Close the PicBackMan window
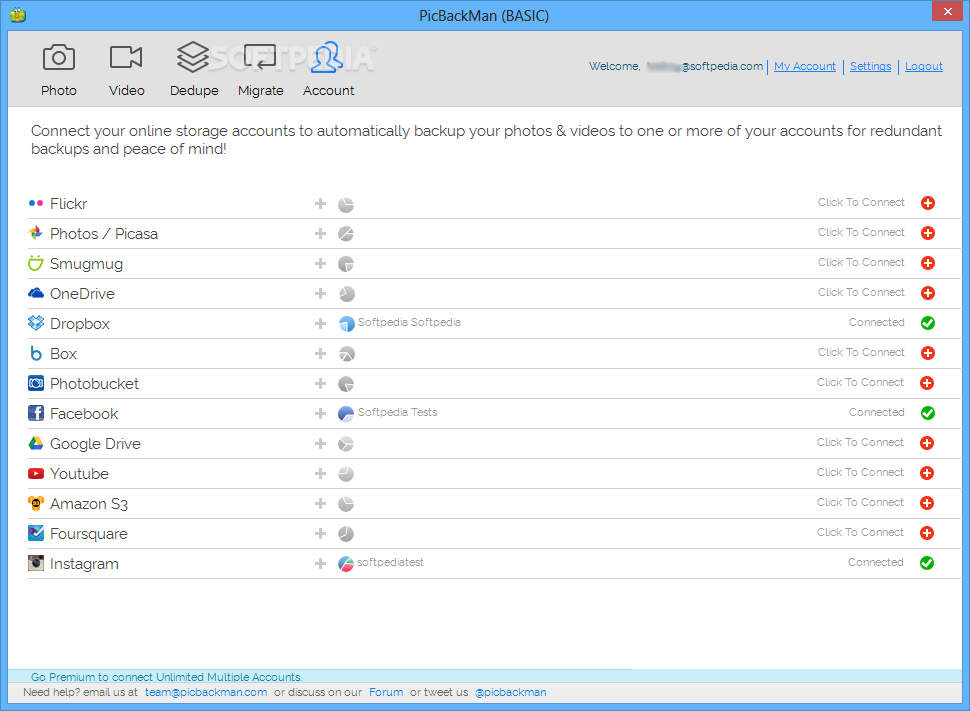The image size is (970, 711). [947, 11]
